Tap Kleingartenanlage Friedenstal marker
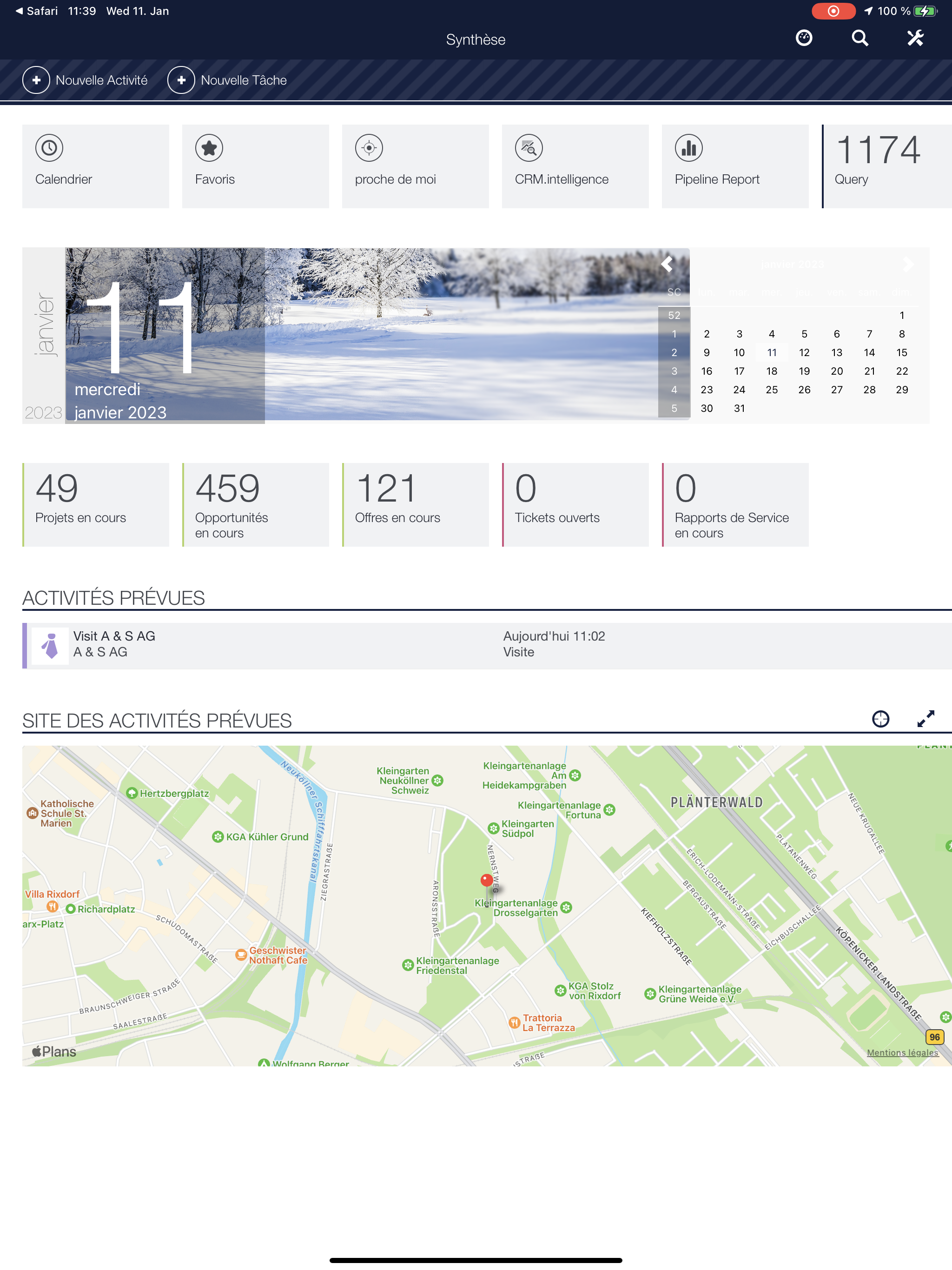Screen dimensions: 952x1270 408,965
